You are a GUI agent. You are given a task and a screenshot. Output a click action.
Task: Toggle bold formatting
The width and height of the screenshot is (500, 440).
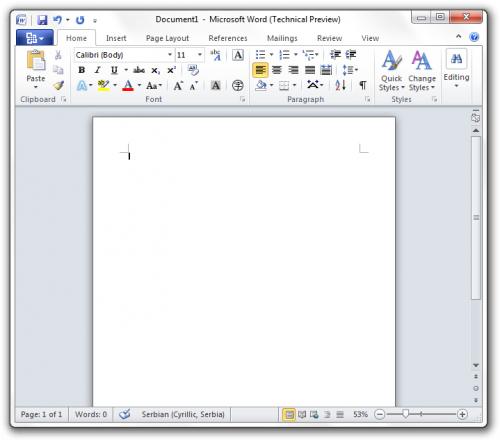click(x=81, y=70)
